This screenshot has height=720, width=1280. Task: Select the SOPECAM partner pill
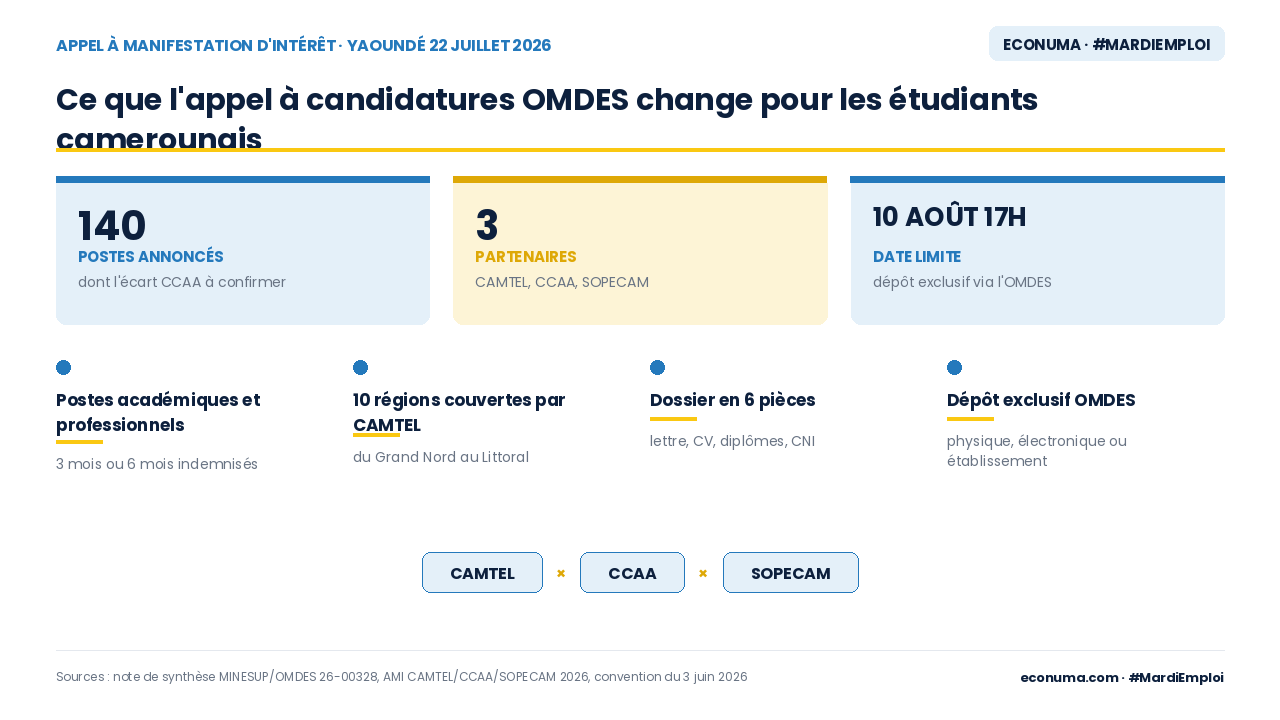[x=790, y=573]
